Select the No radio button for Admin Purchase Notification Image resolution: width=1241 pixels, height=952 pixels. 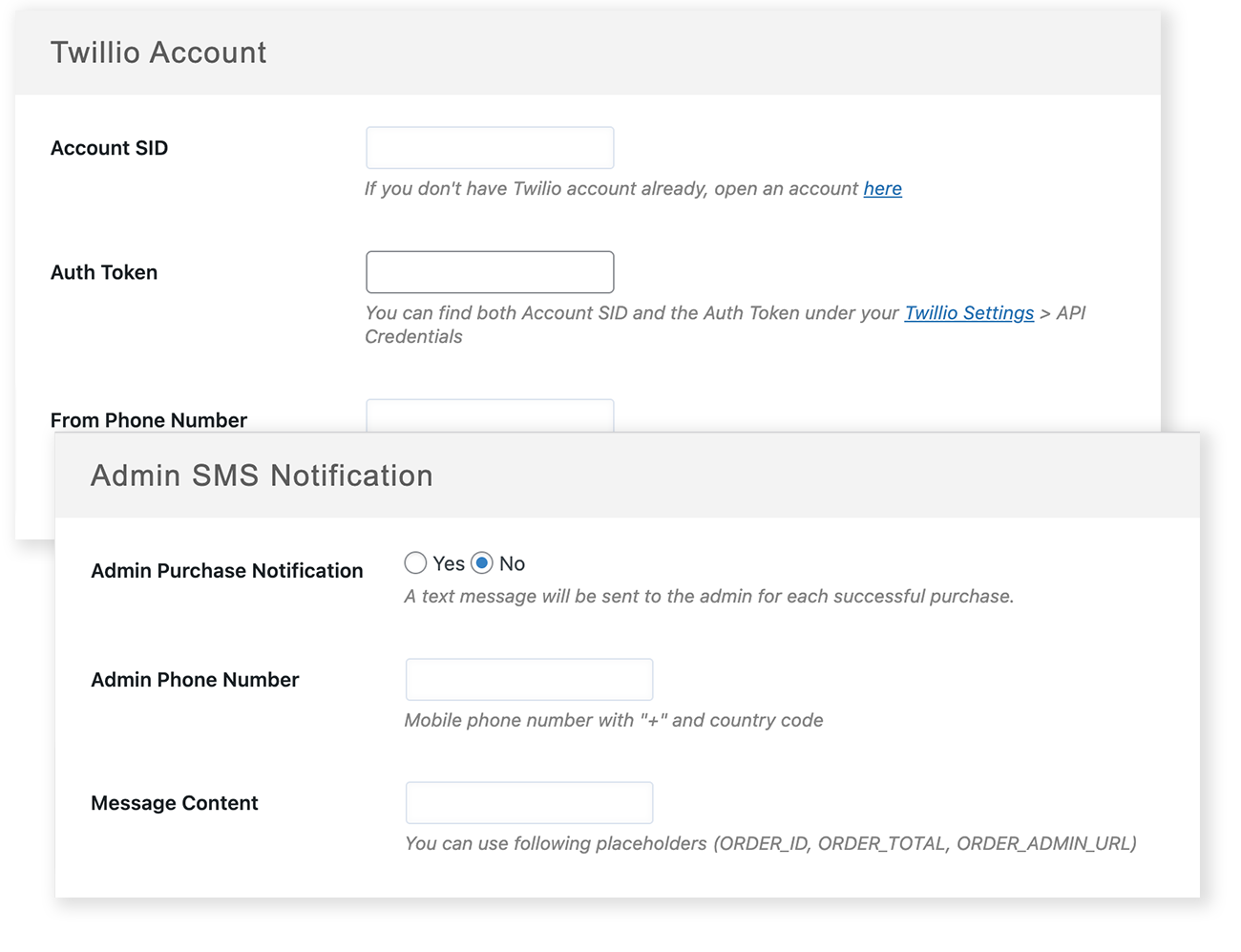click(x=484, y=563)
